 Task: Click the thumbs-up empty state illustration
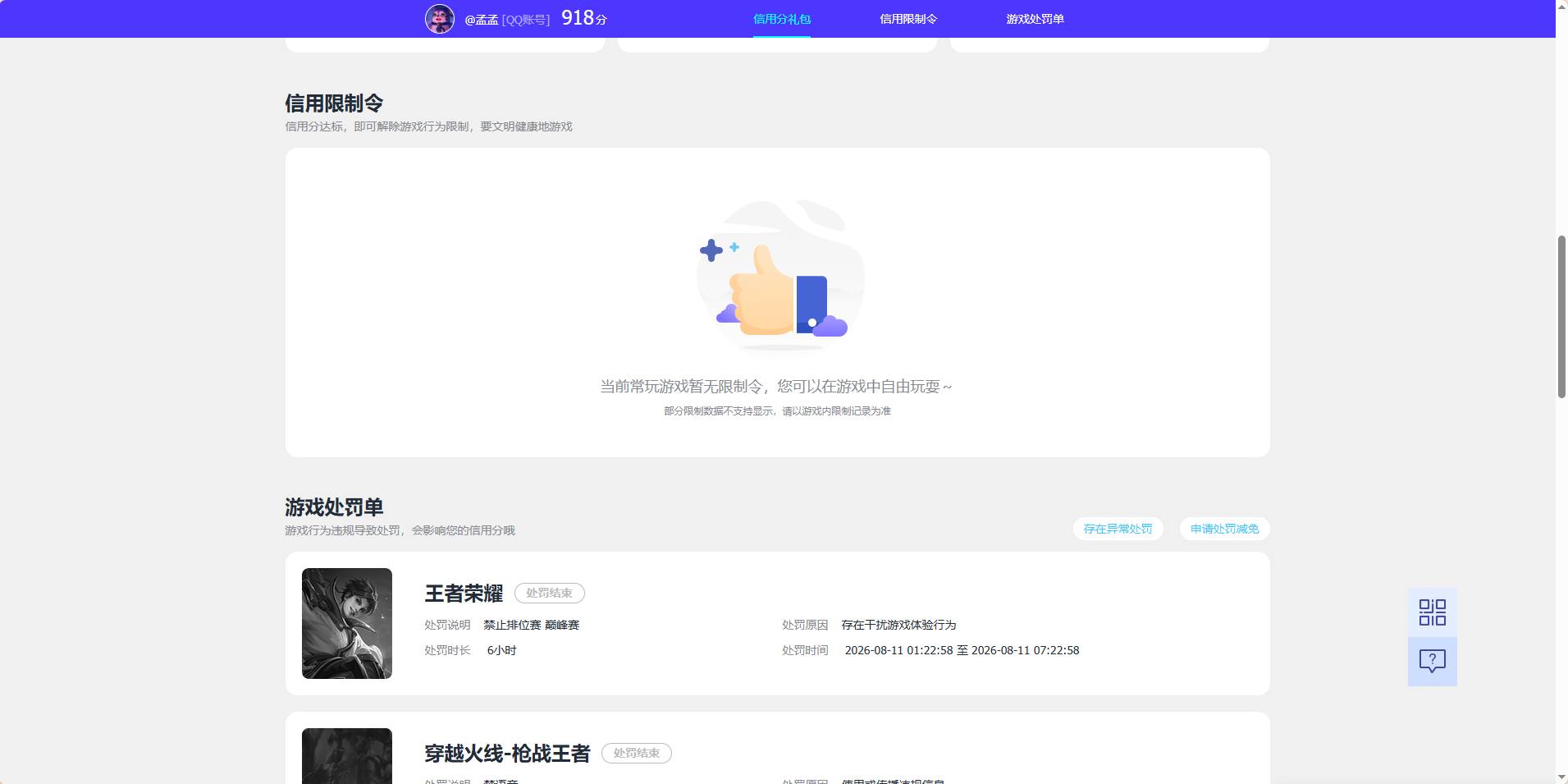click(779, 276)
